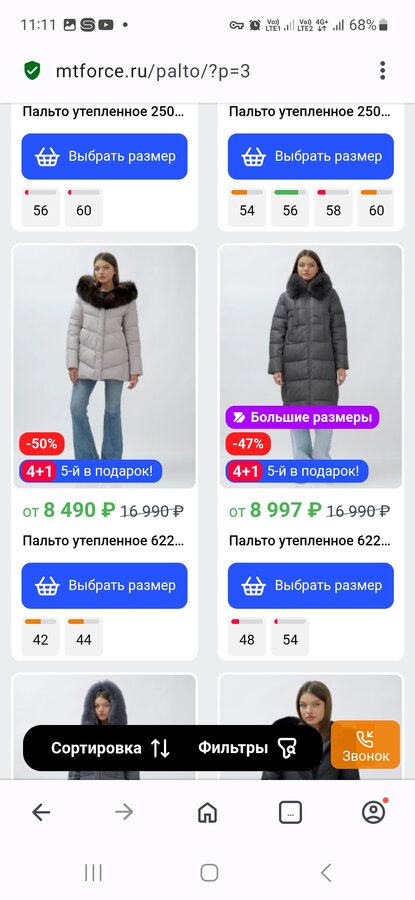Screen dimensions: 415x900
Task: Open the browser tabs switcher
Action: [x=290, y=812]
